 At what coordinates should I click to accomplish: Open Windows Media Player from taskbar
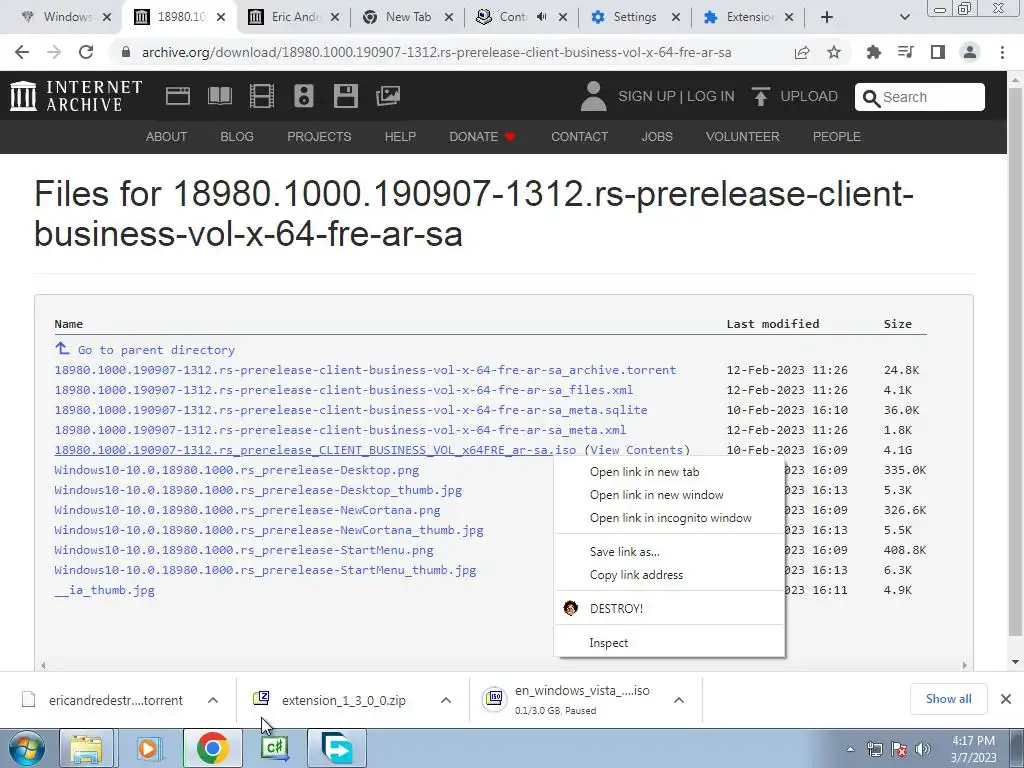(148, 748)
